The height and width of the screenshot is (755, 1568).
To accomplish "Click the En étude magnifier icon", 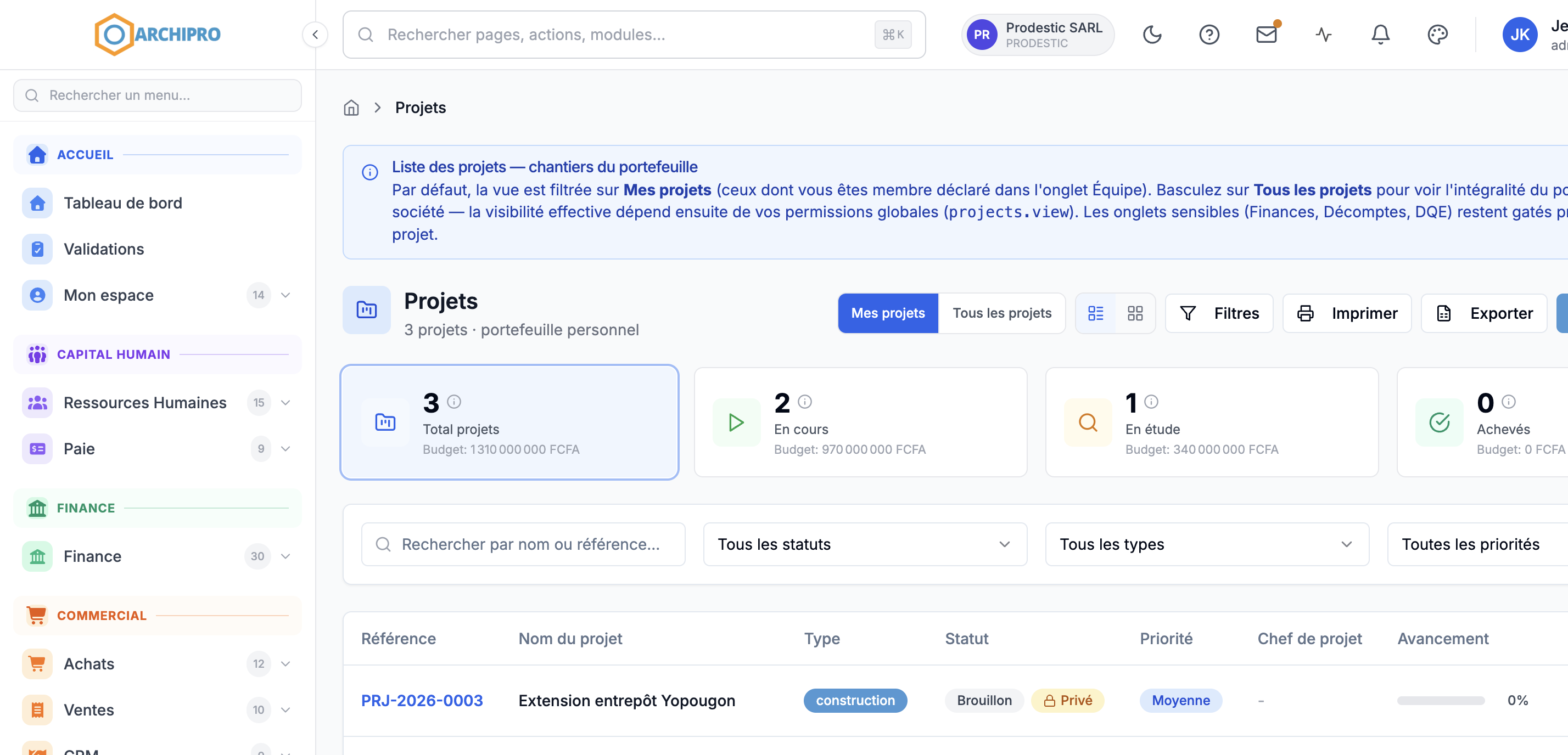I will pyautogui.click(x=1088, y=422).
